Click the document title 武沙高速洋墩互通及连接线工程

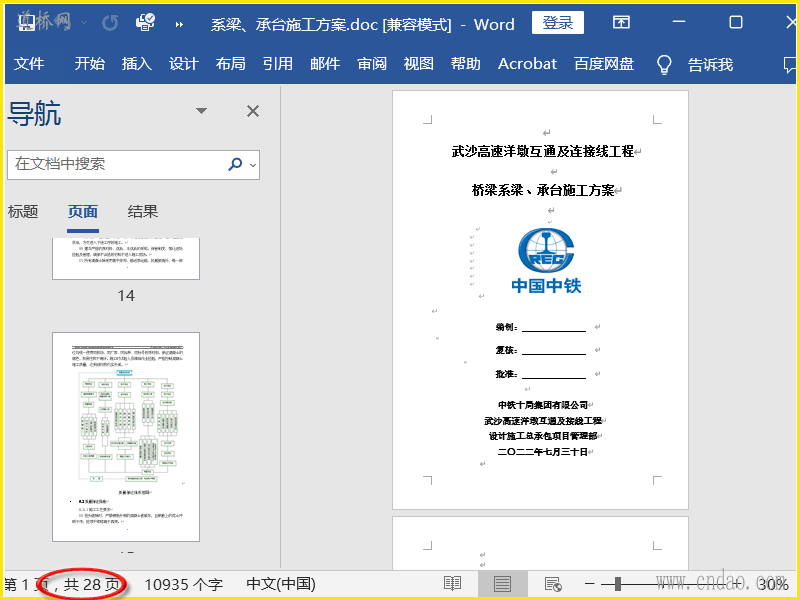543,152
